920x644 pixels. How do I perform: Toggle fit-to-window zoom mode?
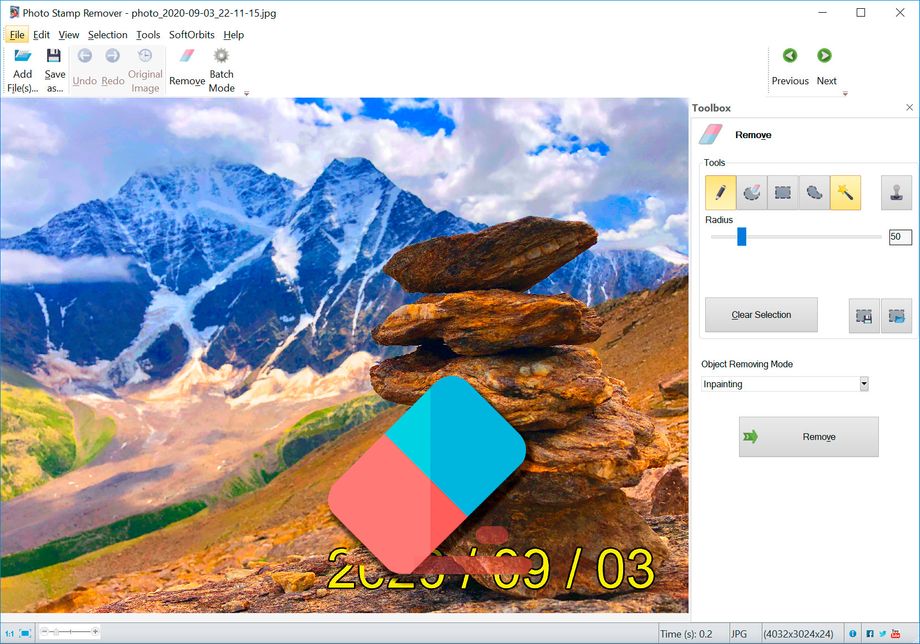point(26,631)
